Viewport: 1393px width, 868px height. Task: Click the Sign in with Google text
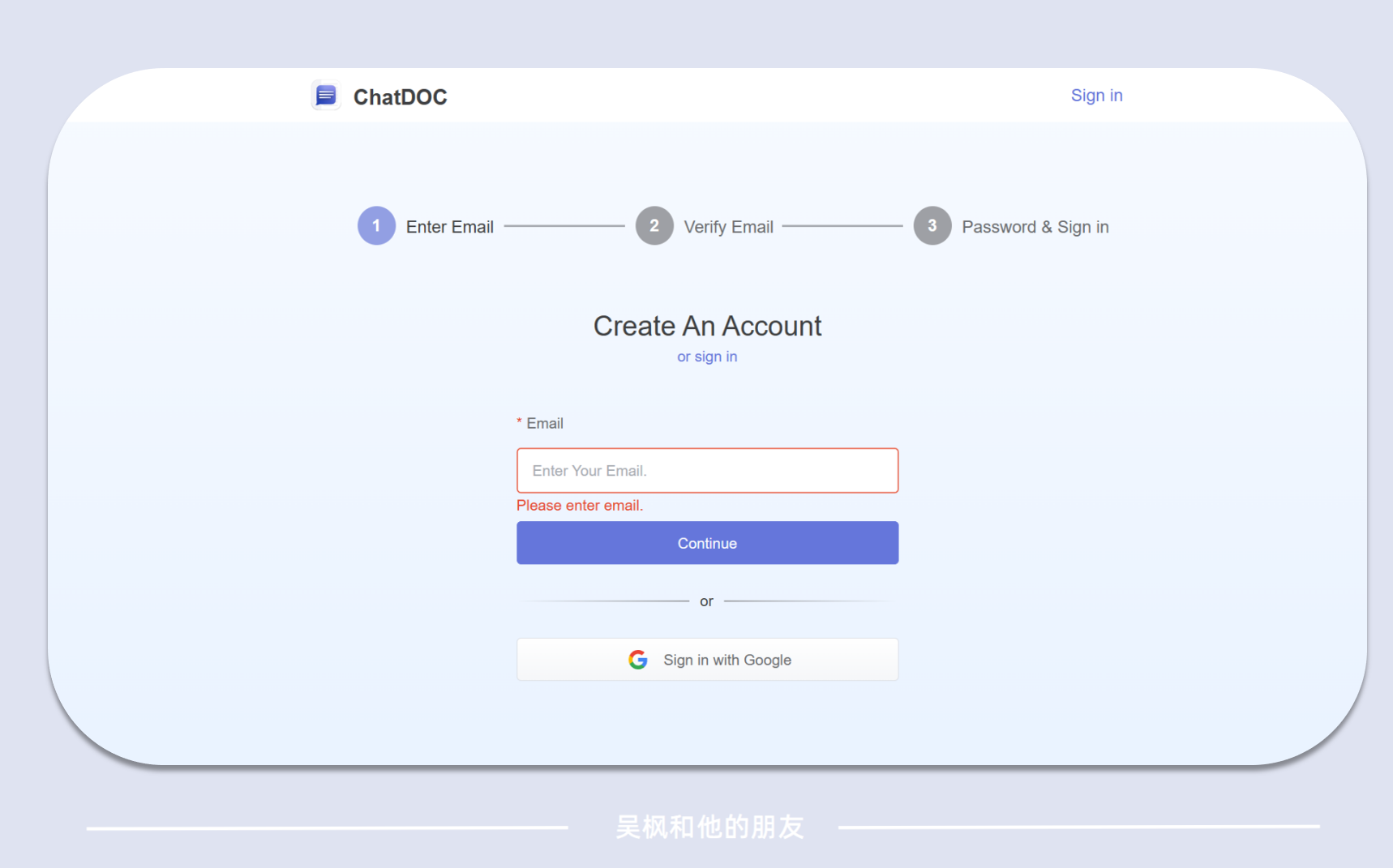click(727, 660)
